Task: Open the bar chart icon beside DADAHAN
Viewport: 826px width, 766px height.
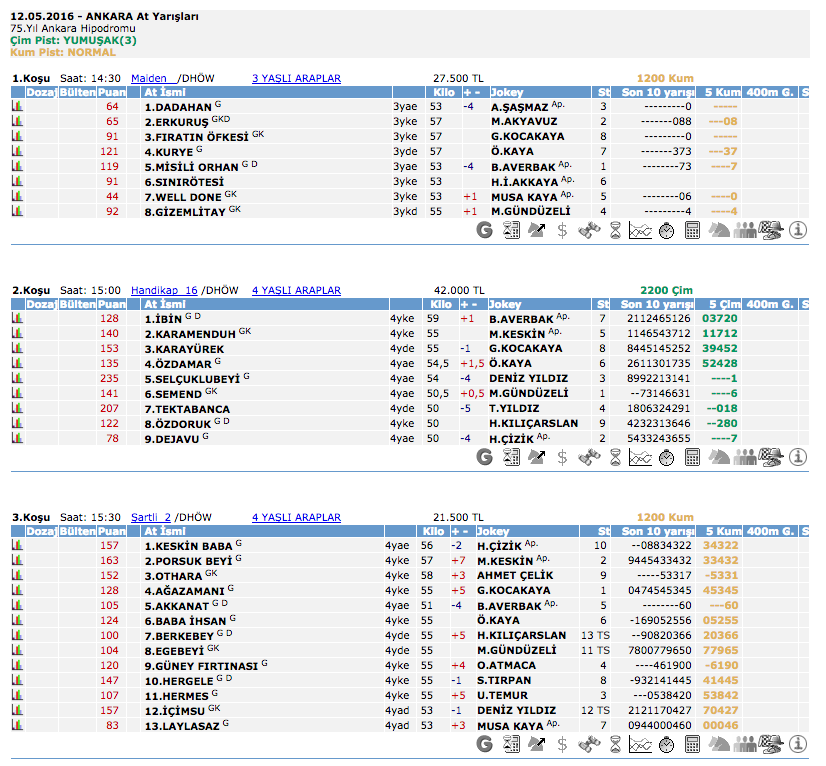Action: pyautogui.click(x=17, y=106)
